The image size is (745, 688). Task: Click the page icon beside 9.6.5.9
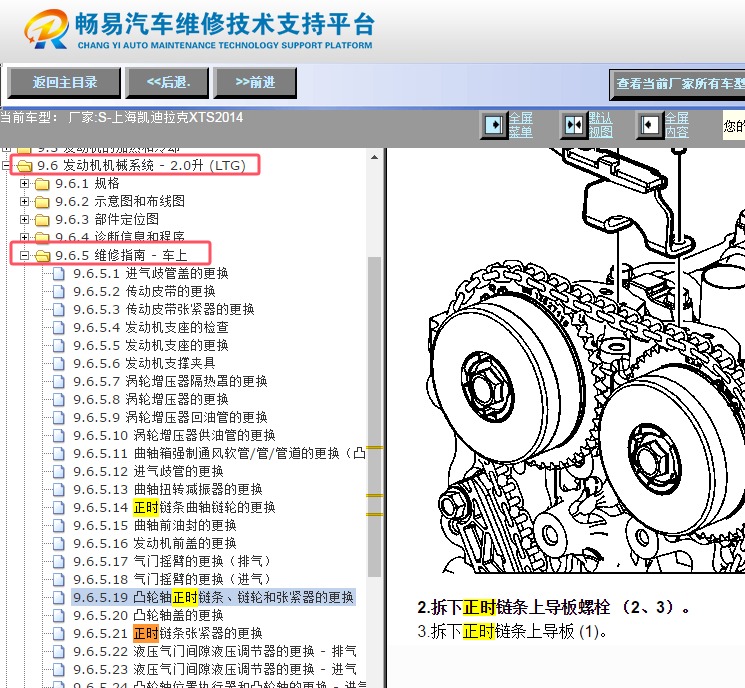[58, 418]
